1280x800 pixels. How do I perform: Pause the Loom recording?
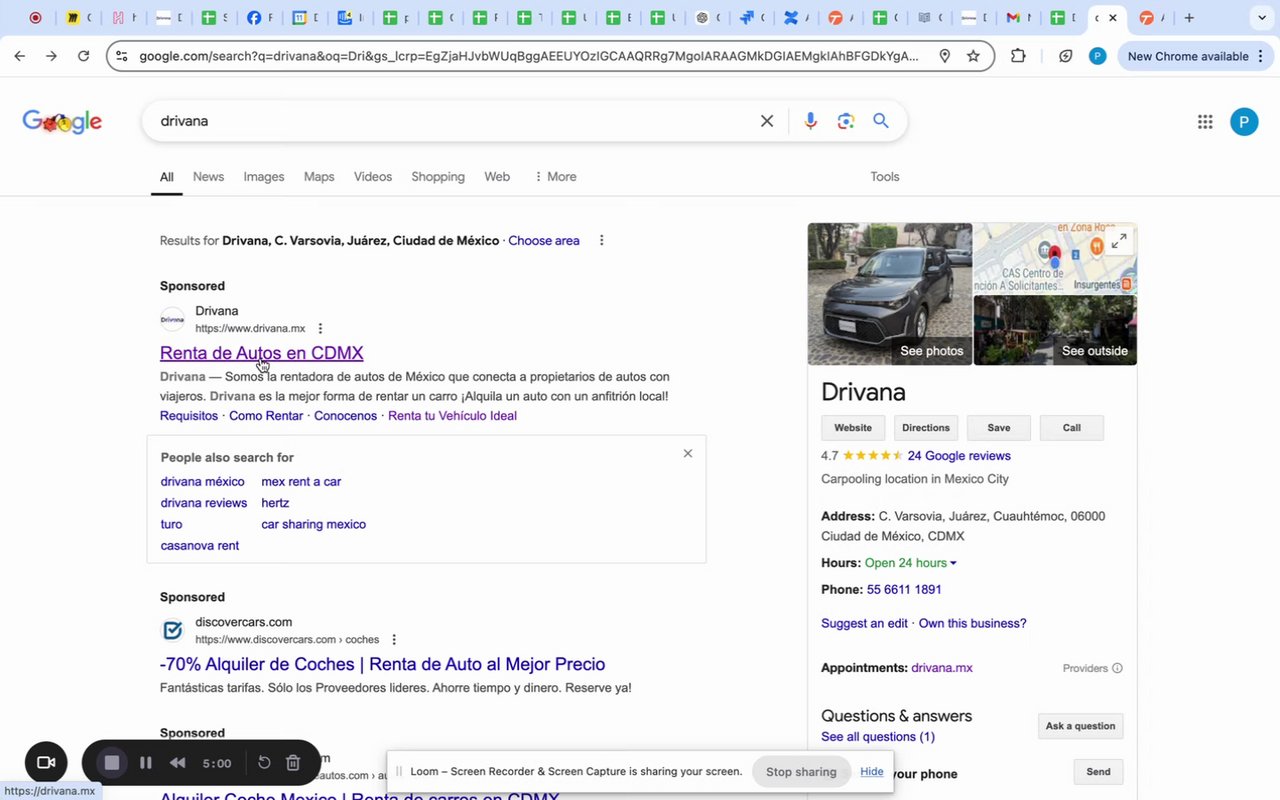(146, 763)
